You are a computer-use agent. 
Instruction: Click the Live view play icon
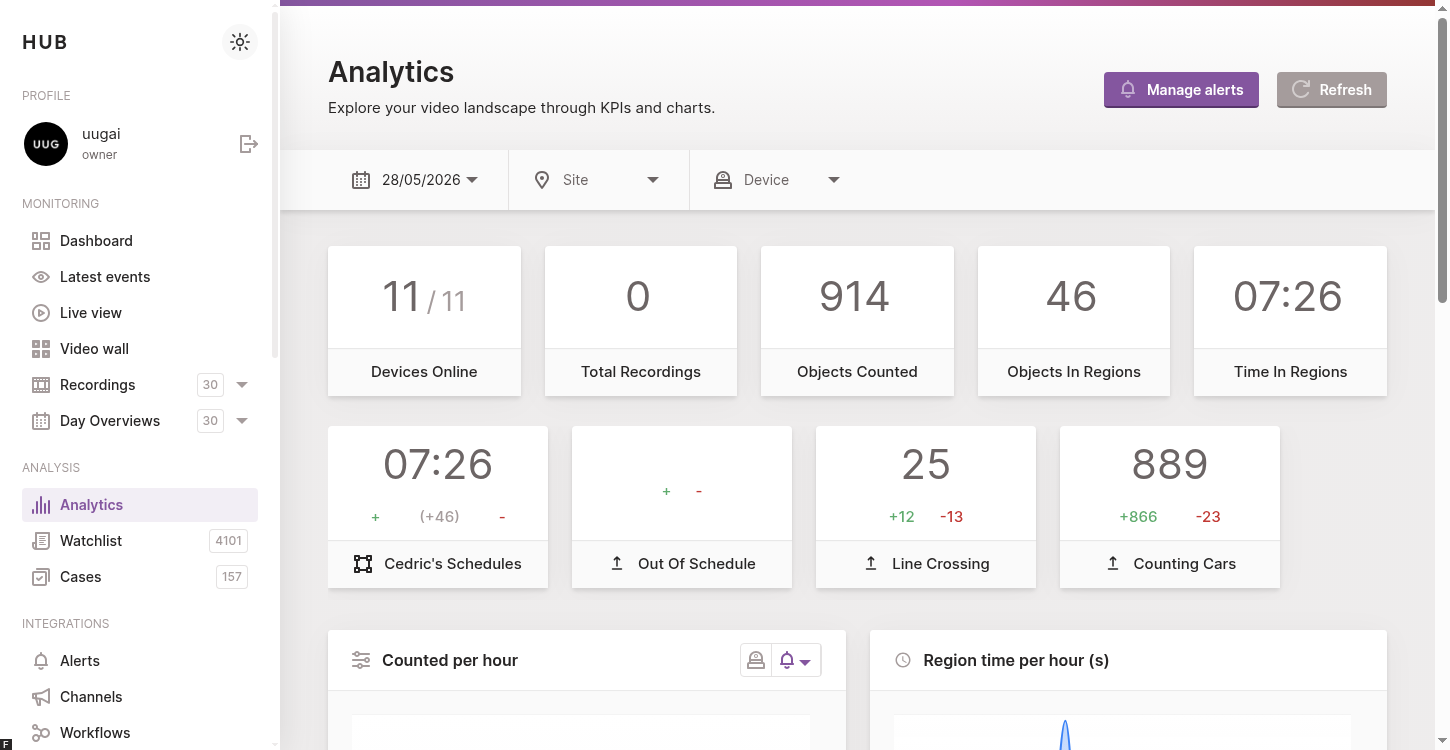(x=41, y=313)
